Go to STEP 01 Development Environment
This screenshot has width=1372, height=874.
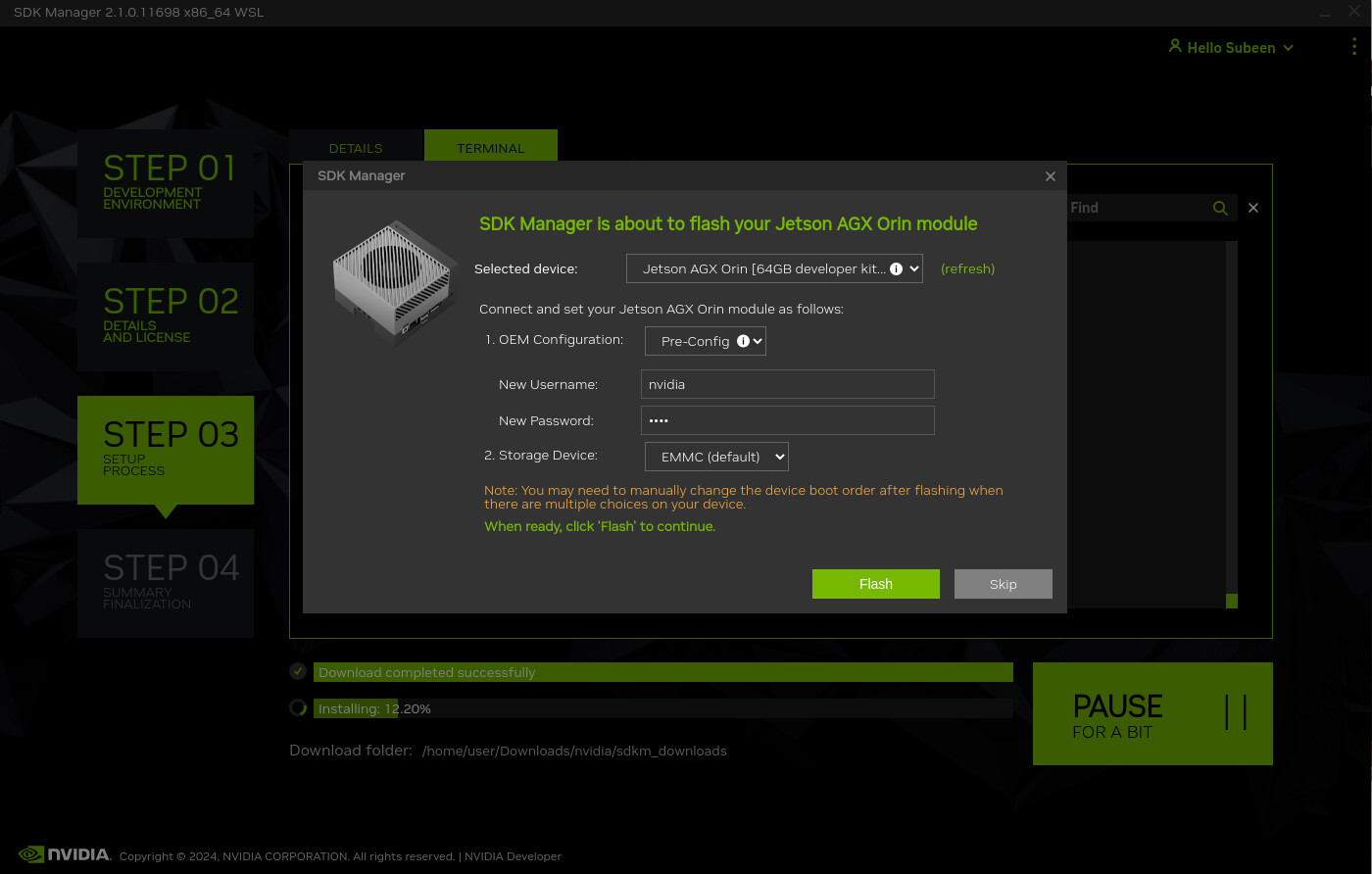[x=166, y=182]
